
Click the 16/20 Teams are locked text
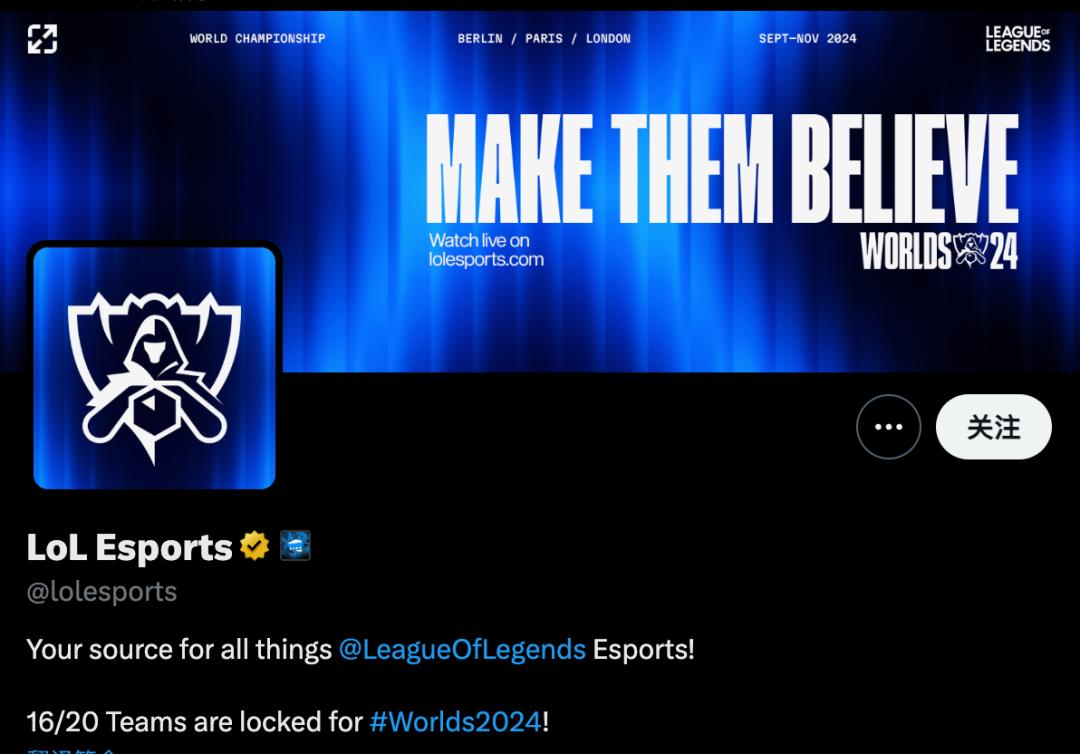pos(194,722)
